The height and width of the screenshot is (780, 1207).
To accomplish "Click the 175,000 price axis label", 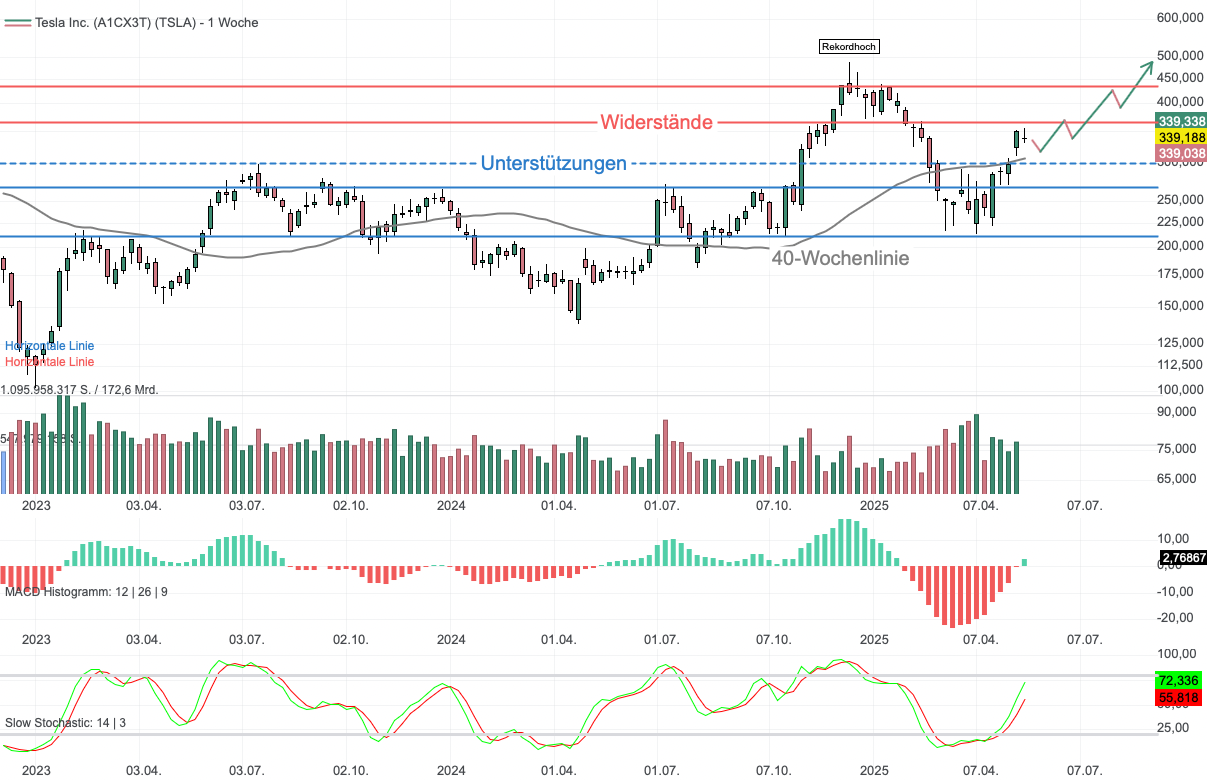I will coord(1180,274).
